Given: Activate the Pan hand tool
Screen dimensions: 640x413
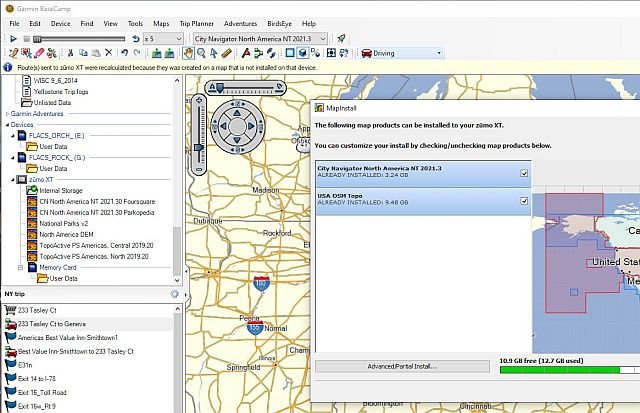Looking at the screenshot, I should point(188,53).
